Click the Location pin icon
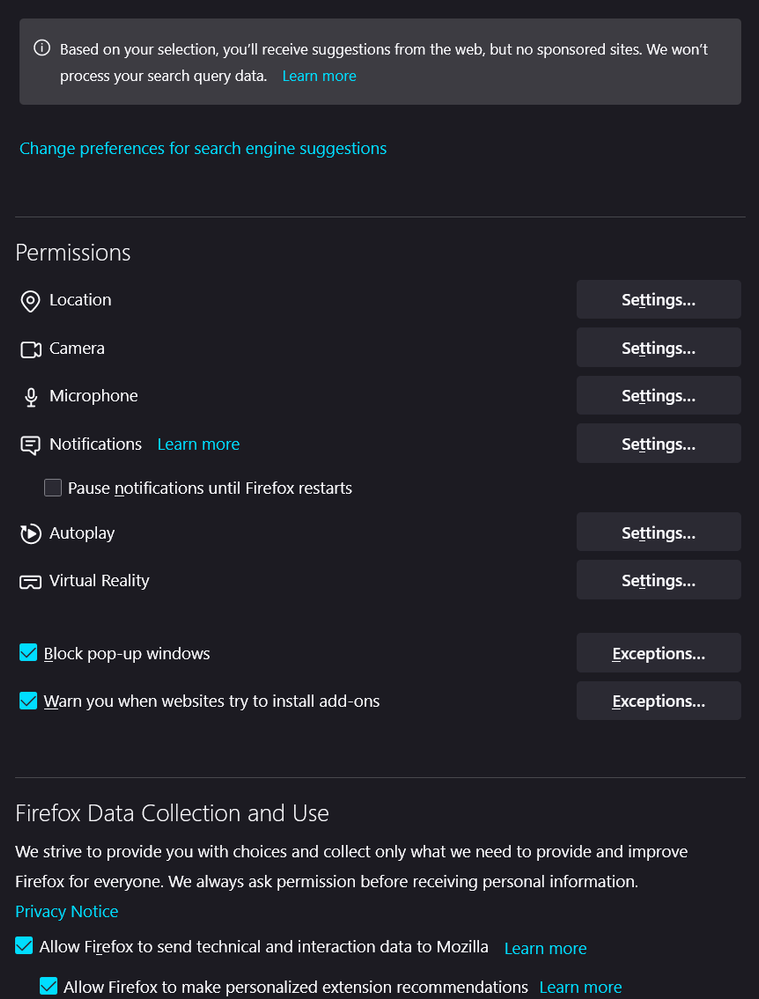Screen dimensions: 759x999 tap(30, 301)
